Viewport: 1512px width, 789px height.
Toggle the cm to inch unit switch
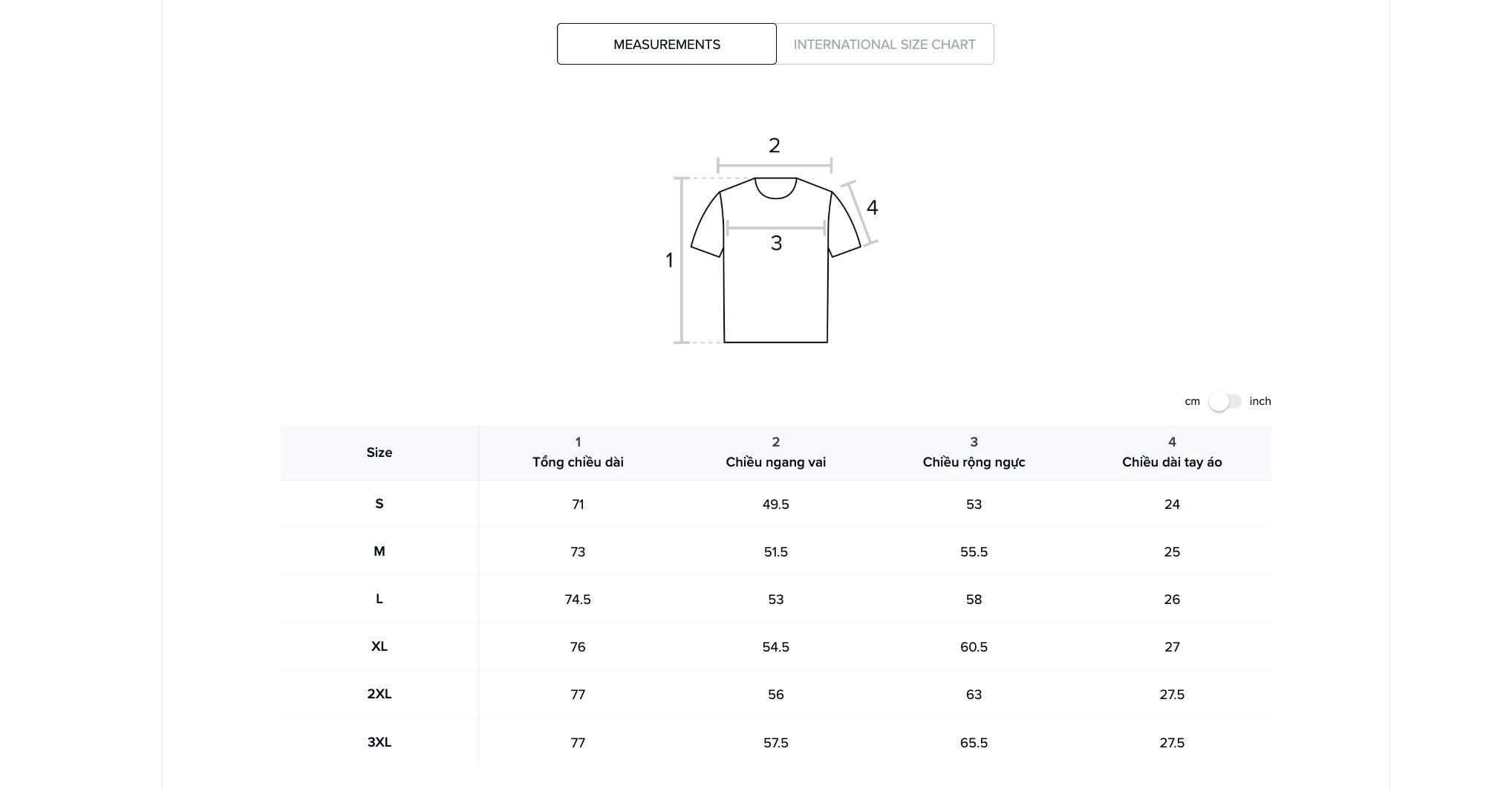point(1225,402)
